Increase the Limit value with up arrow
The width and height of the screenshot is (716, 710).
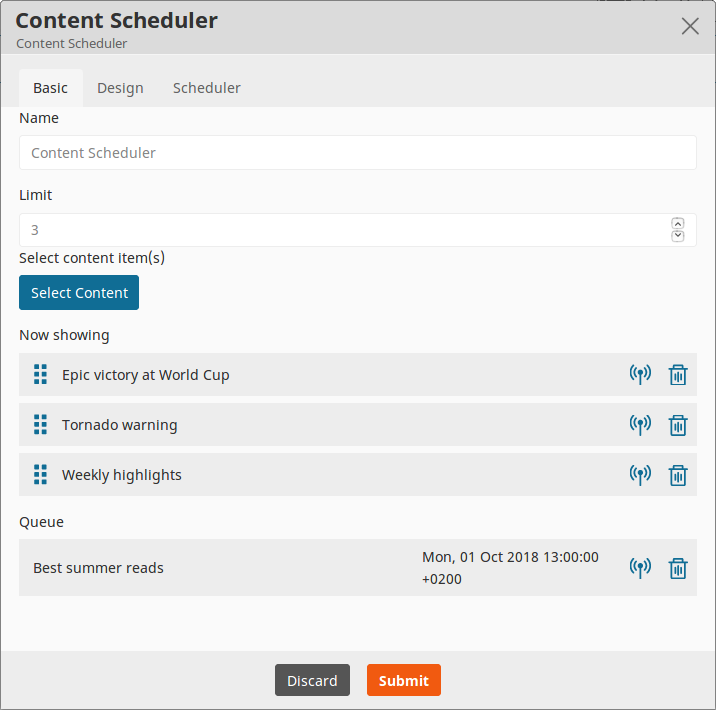pos(678,224)
